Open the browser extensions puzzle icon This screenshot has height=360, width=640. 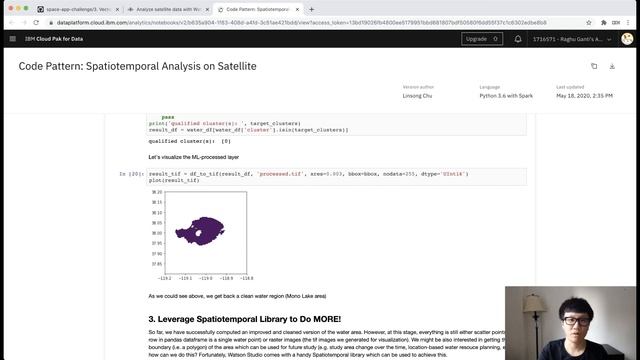click(603, 22)
